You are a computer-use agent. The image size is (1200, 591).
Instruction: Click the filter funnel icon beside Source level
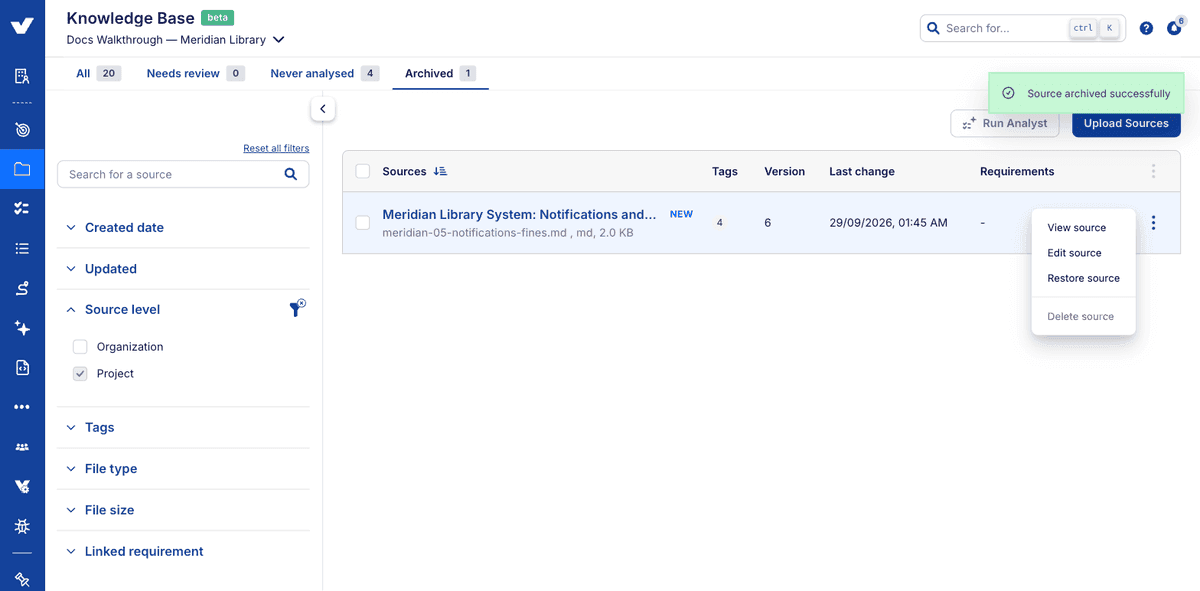click(297, 309)
